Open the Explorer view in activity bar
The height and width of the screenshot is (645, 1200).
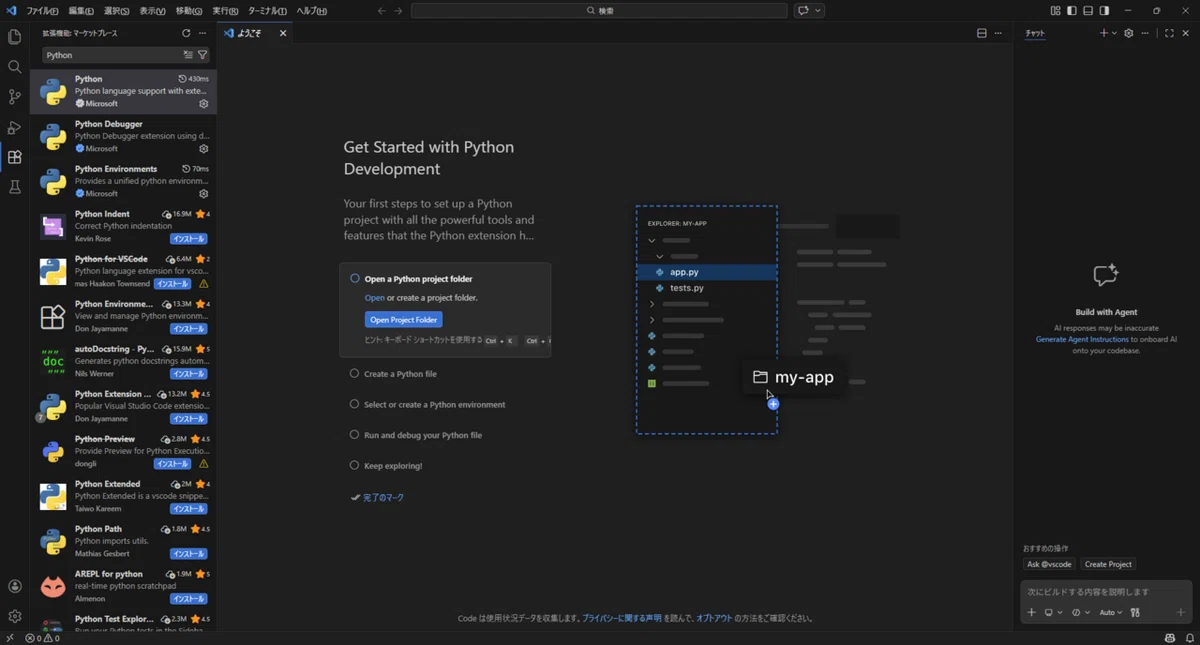tap(14, 37)
